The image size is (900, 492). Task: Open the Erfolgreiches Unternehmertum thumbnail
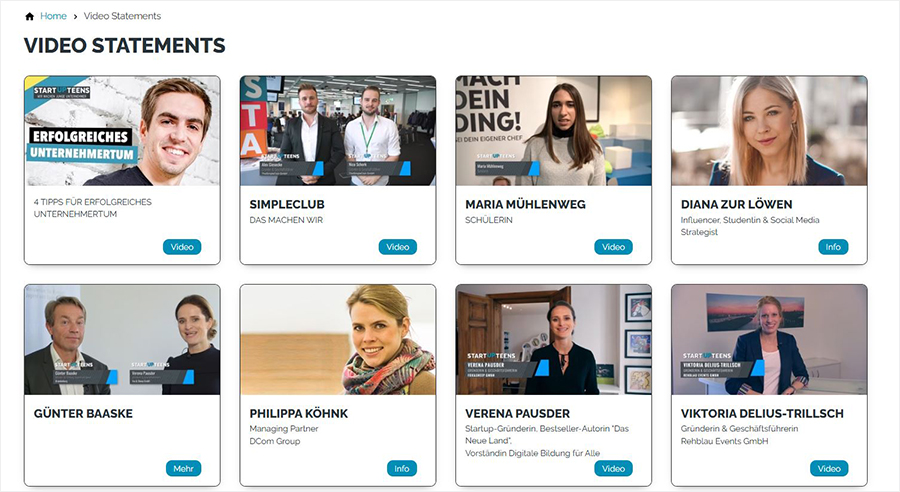[122, 131]
